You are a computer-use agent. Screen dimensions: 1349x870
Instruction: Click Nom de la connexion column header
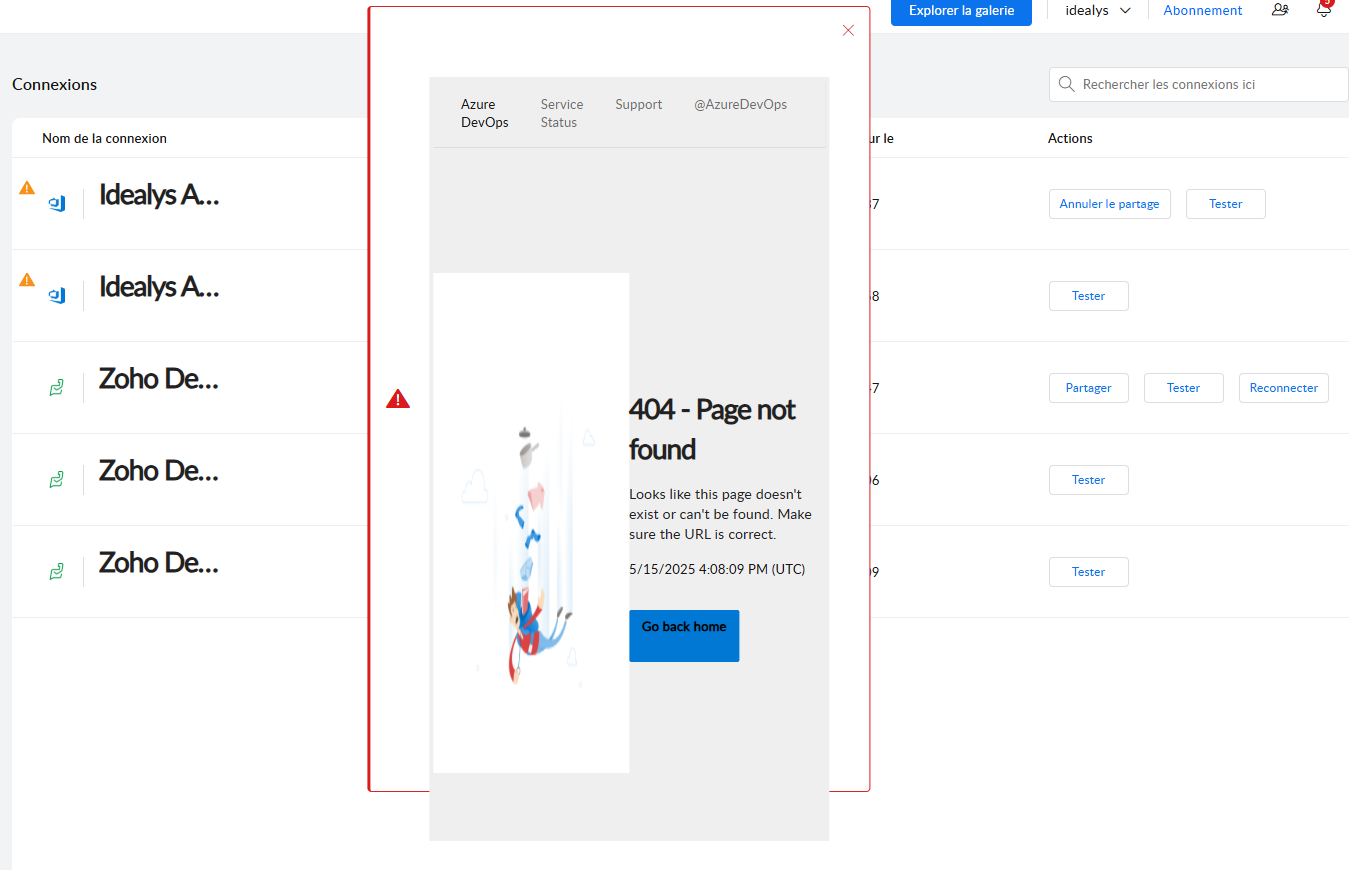tap(104, 138)
